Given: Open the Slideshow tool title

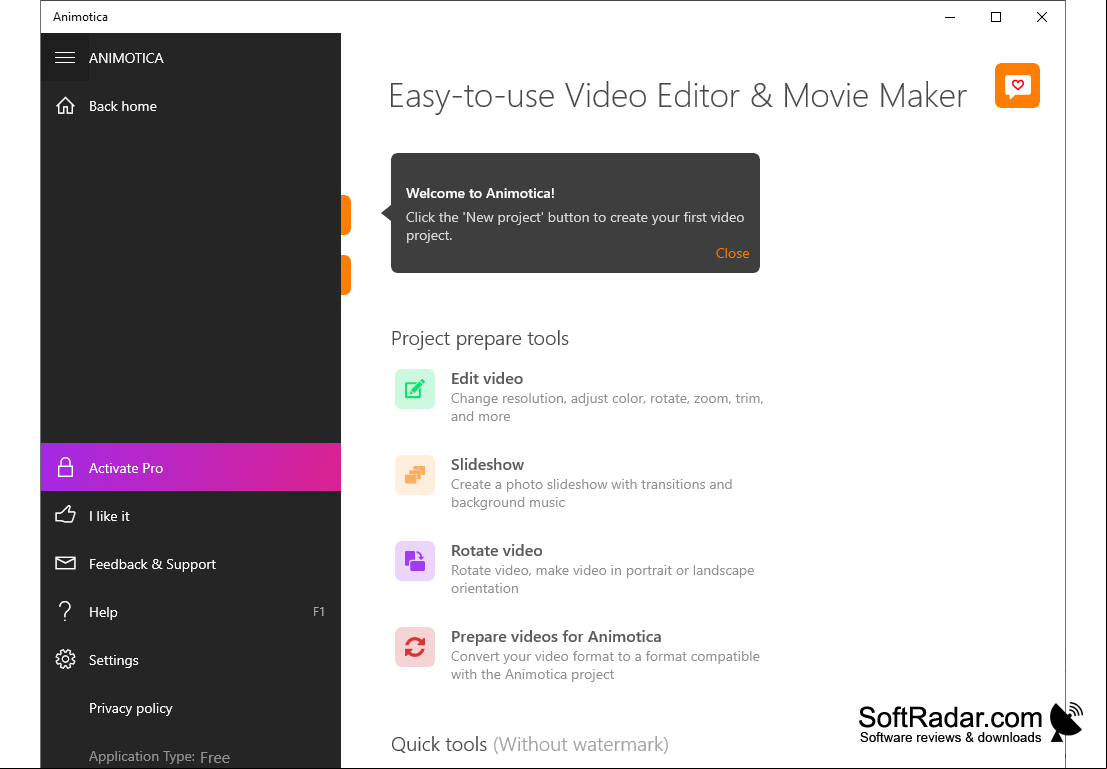Looking at the screenshot, I should pyautogui.click(x=487, y=465).
